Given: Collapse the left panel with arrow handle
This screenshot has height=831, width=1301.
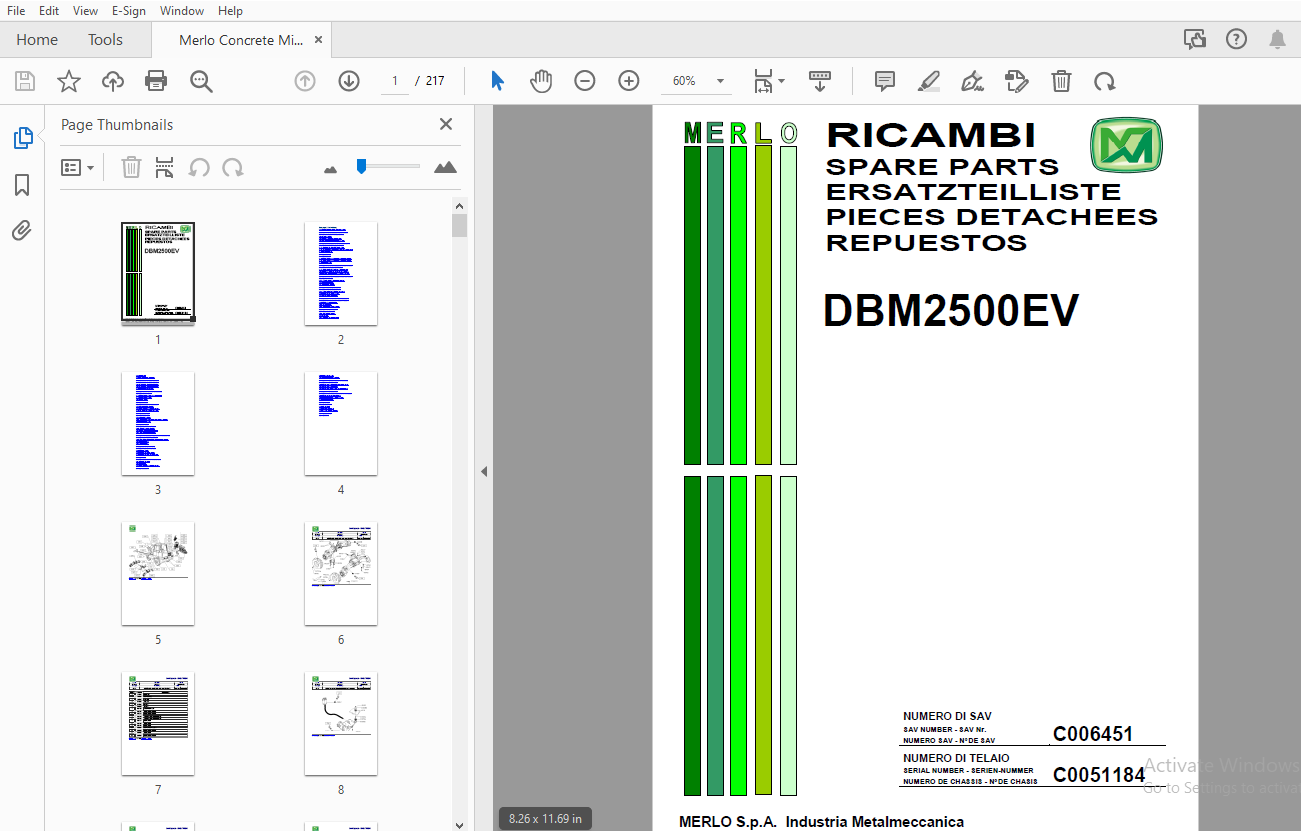Looking at the screenshot, I should [x=484, y=471].
